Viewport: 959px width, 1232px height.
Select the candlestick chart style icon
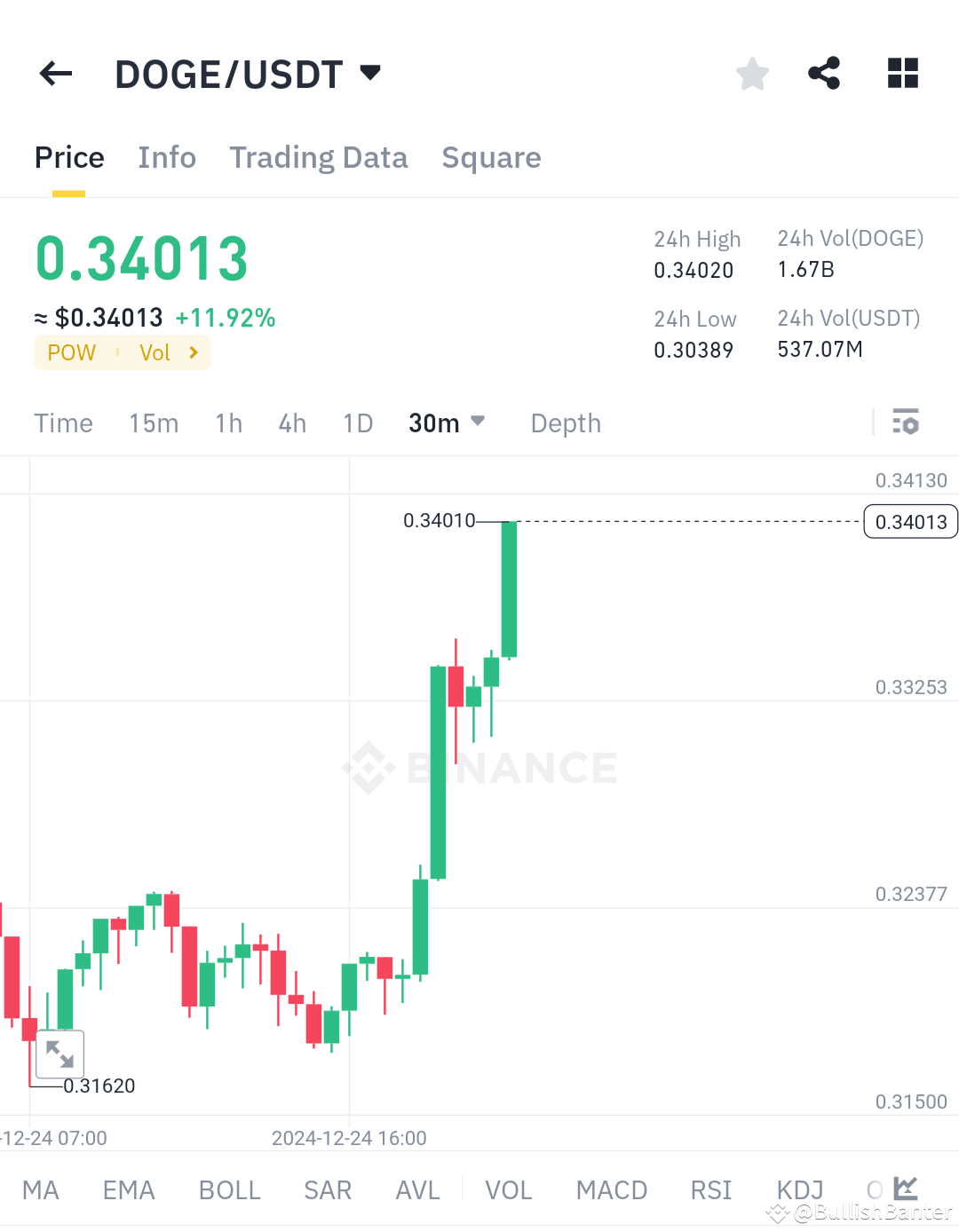tap(907, 1189)
